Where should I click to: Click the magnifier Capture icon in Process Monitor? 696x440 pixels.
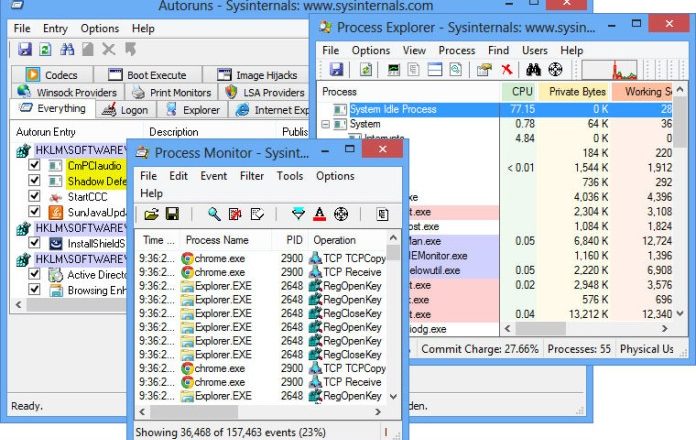(214, 214)
